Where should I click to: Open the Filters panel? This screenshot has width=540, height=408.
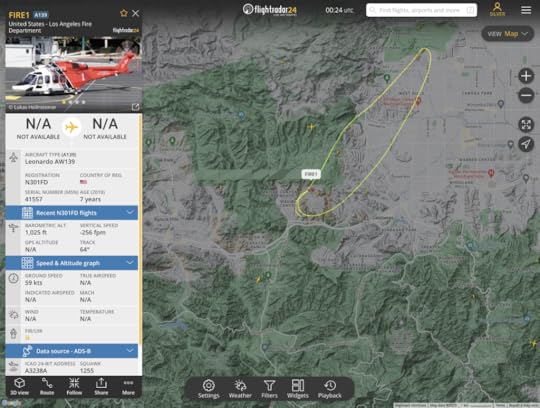click(269, 389)
